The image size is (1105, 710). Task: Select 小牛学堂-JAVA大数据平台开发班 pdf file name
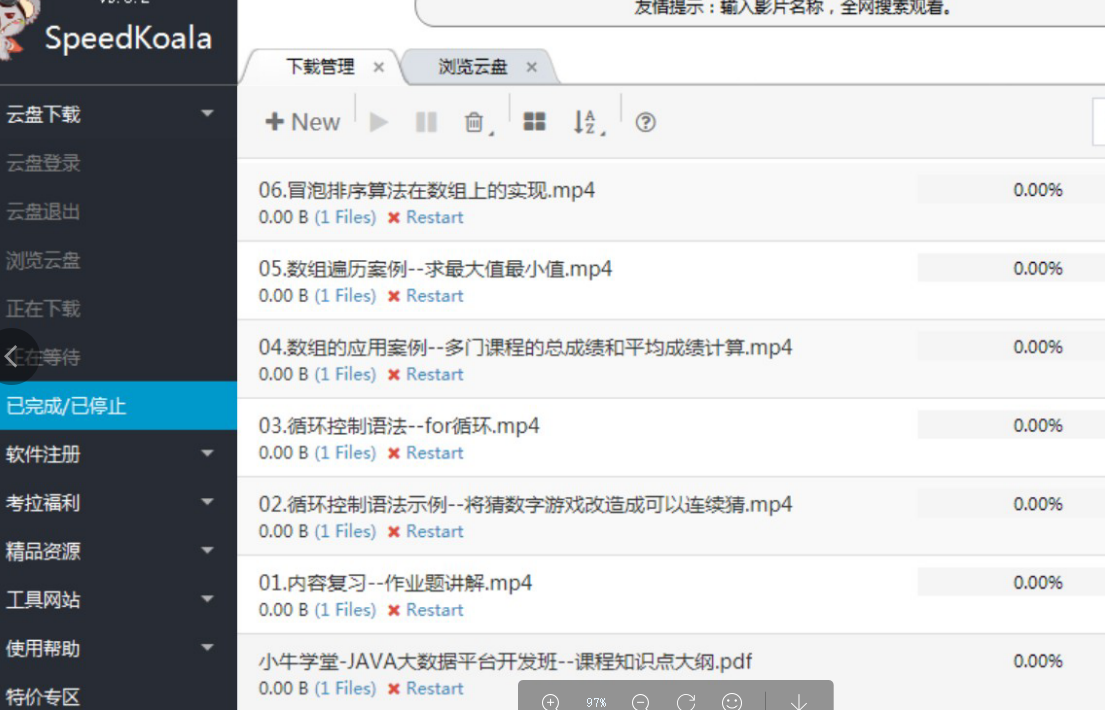tap(505, 661)
